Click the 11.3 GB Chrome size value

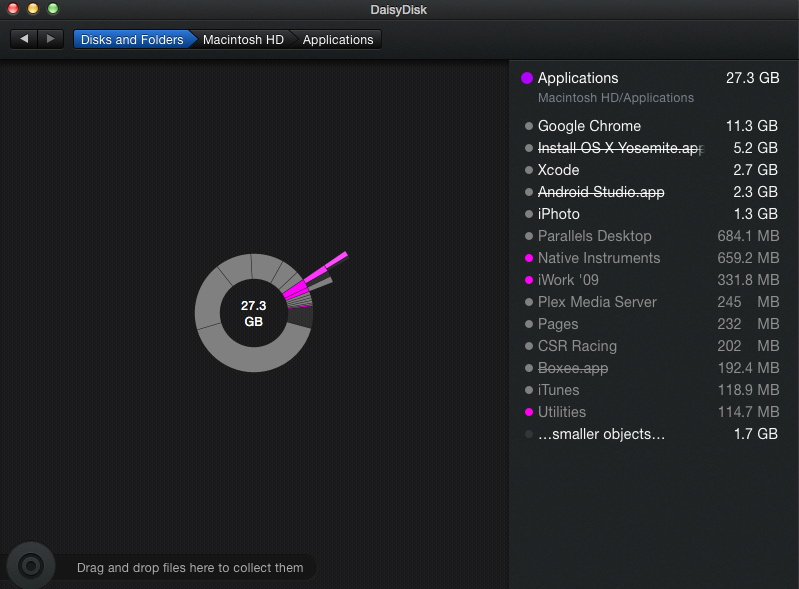752,126
